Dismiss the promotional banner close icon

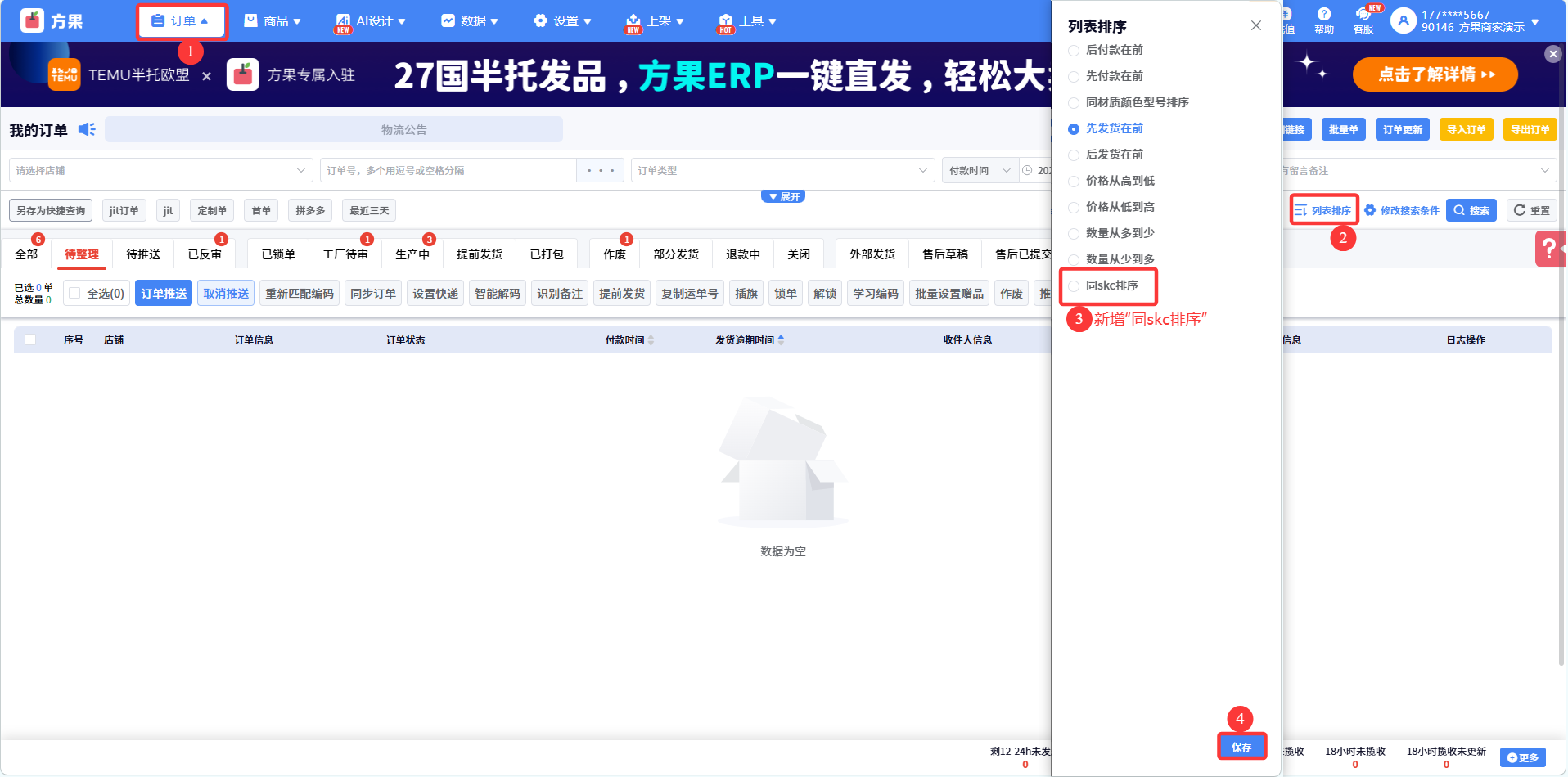pyautogui.click(x=1552, y=54)
